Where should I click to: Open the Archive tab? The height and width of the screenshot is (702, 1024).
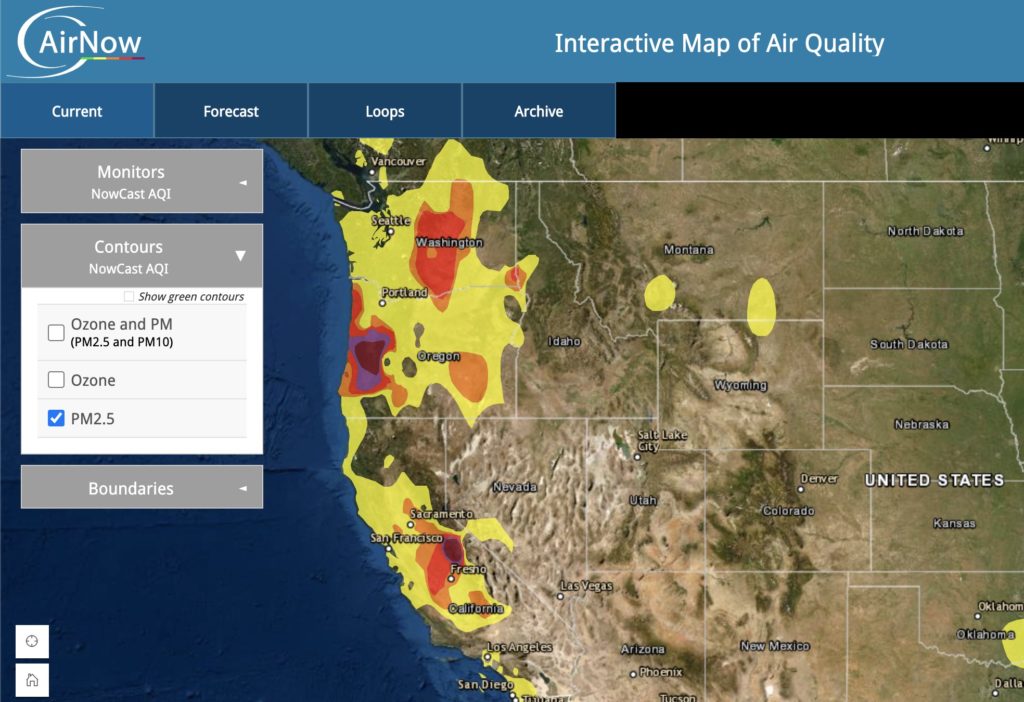pos(539,110)
